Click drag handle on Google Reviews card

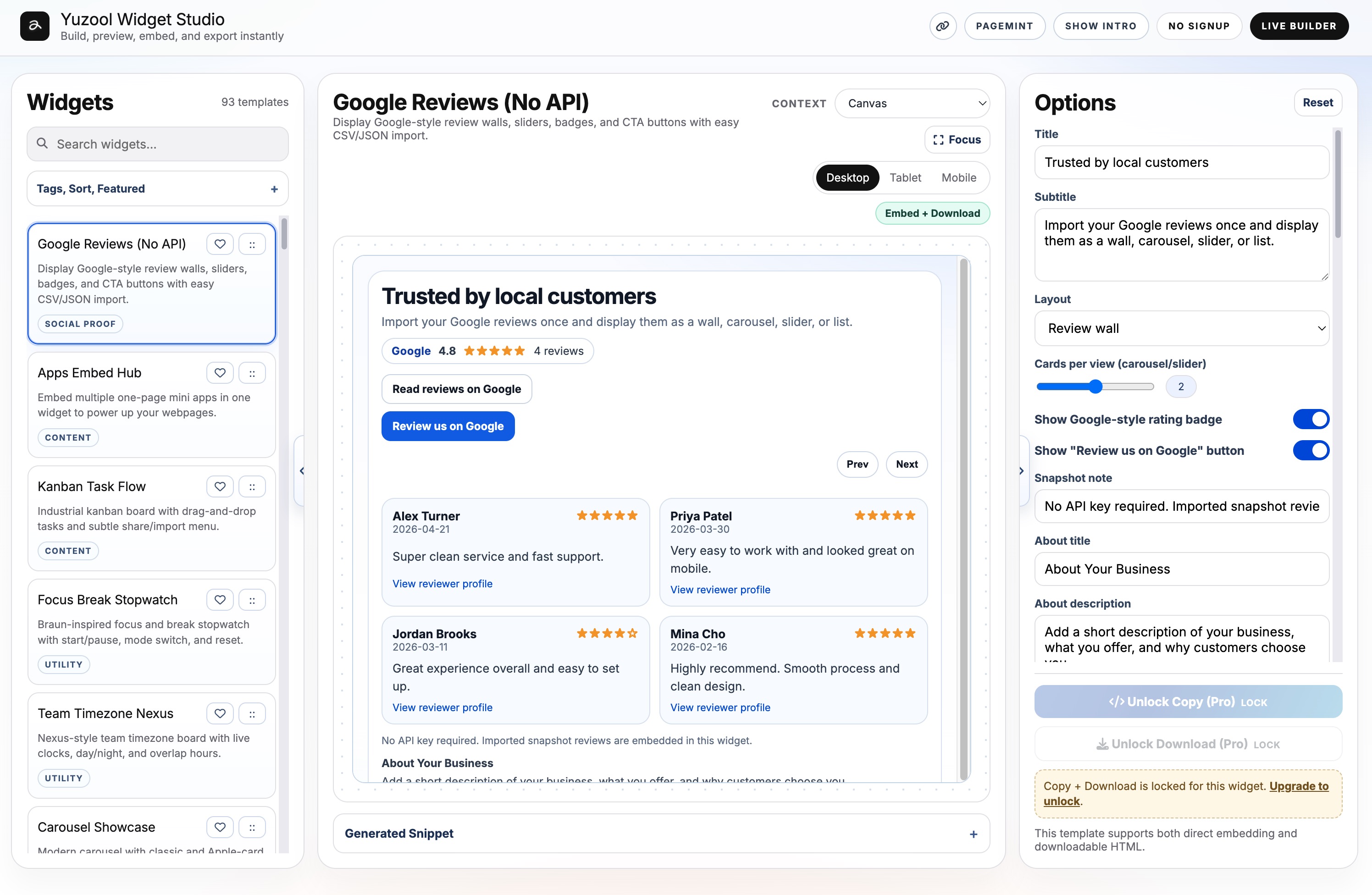click(x=252, y=244)
